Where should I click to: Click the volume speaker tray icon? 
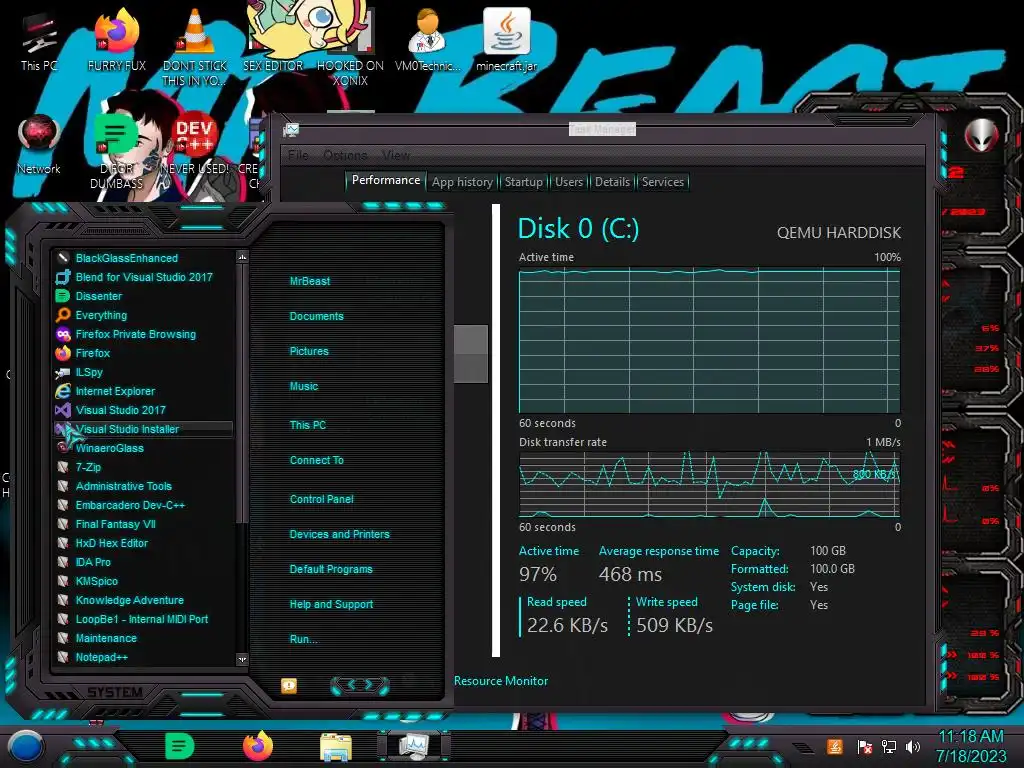click(x=913, y=746)
